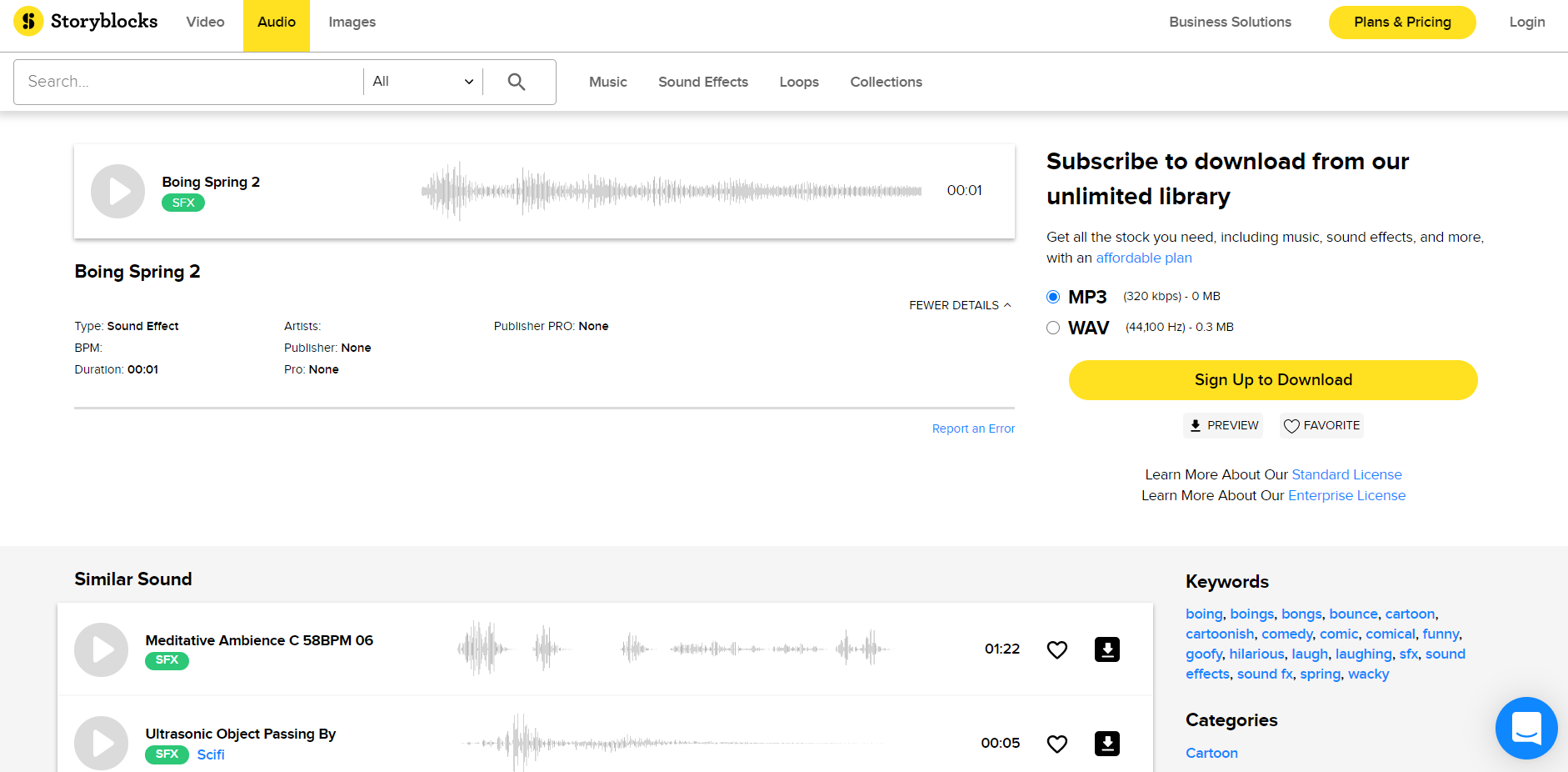1568x772 pixels.
Task: Click the SFX badge under Boing Spring 2
Action: [x=183, y=203]
